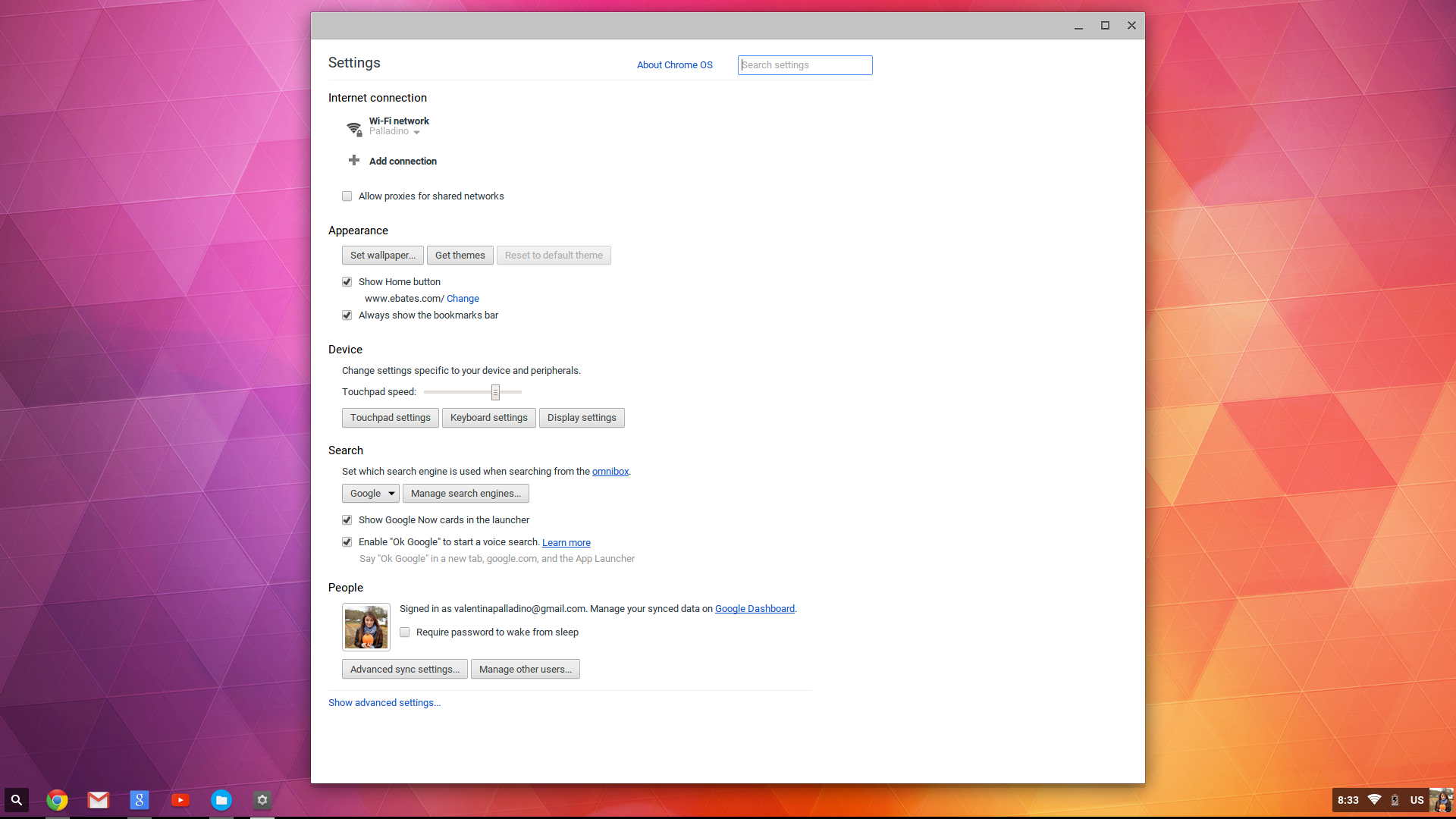Click About Chrome OS
The width and height of the screenshot is (1456, 819).
coord(674,64)
